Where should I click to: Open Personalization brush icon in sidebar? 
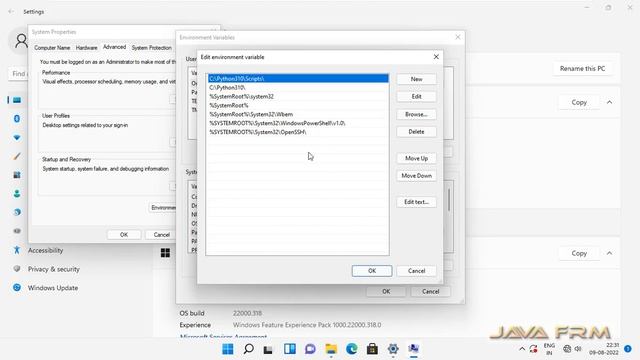(x=17, y=156)
